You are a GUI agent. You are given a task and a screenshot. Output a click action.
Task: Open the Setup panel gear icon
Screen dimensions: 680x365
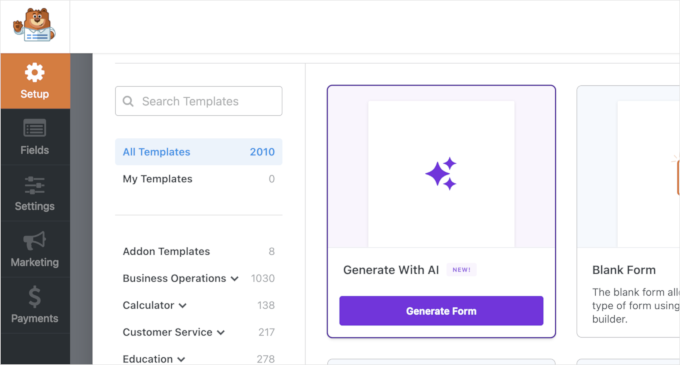coord(35,72)
